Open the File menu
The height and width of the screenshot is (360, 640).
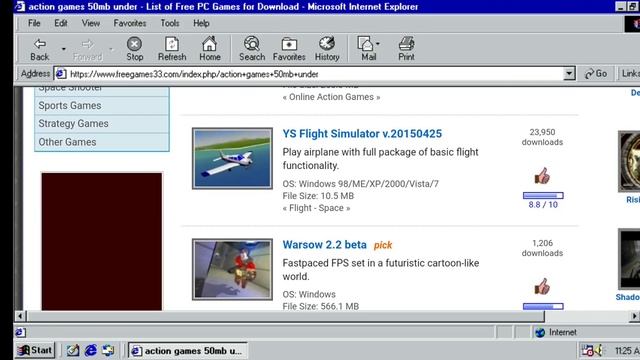pyautogui.click(x=34, y=23)
